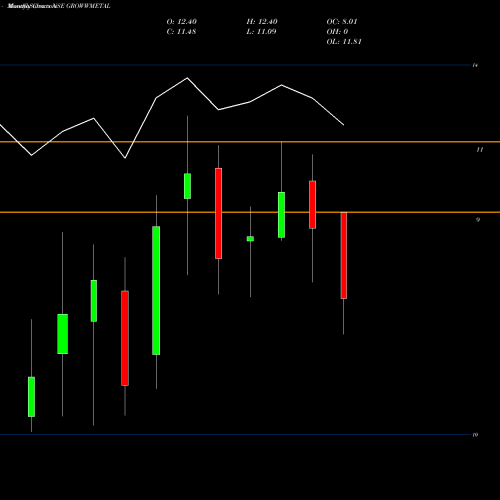Image resolution: width=500 pixels, height=500 pixels.
Task: Select the low value 'L: 11.09'
Action: pyautogui.click(x=261, y=32)
